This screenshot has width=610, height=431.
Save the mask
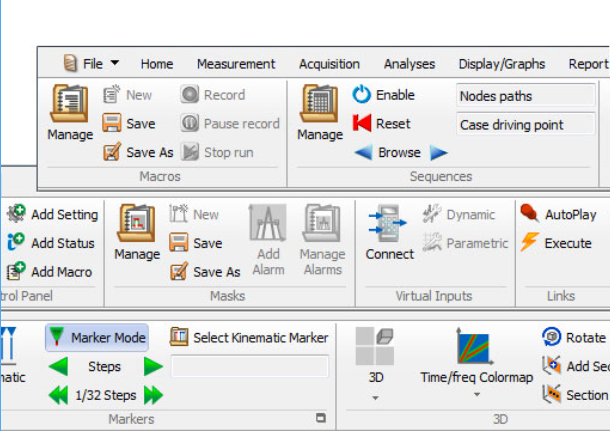(x=196, y=243)
